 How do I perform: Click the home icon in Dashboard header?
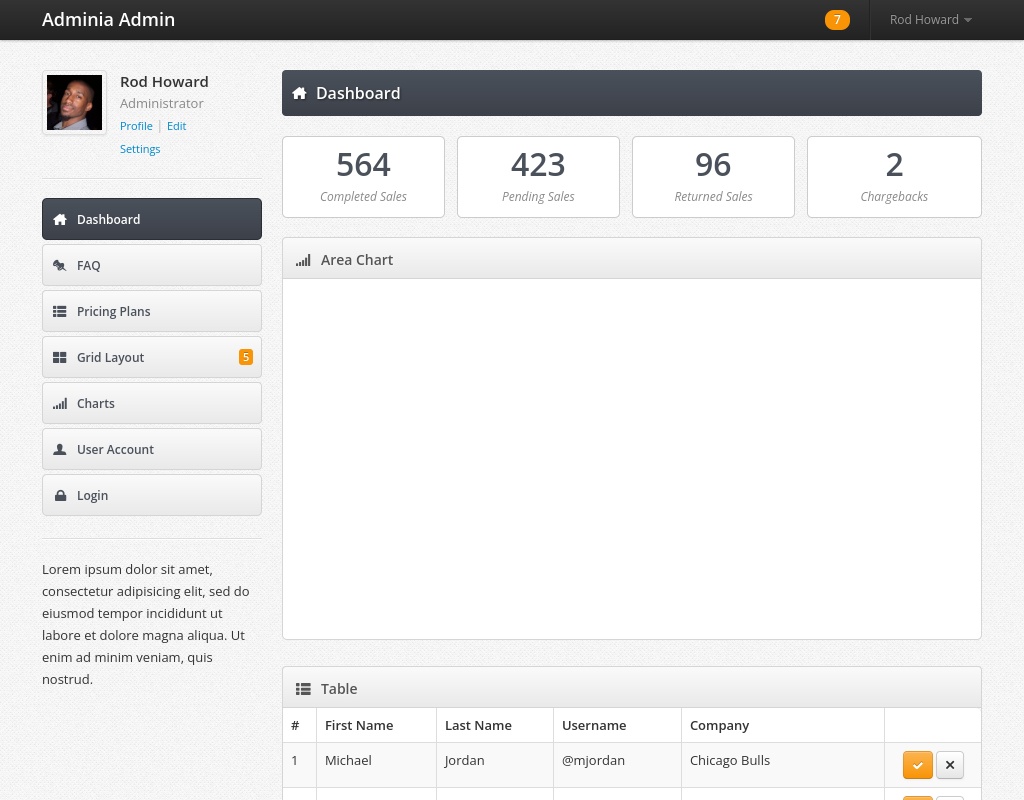(x=299, y=93)
